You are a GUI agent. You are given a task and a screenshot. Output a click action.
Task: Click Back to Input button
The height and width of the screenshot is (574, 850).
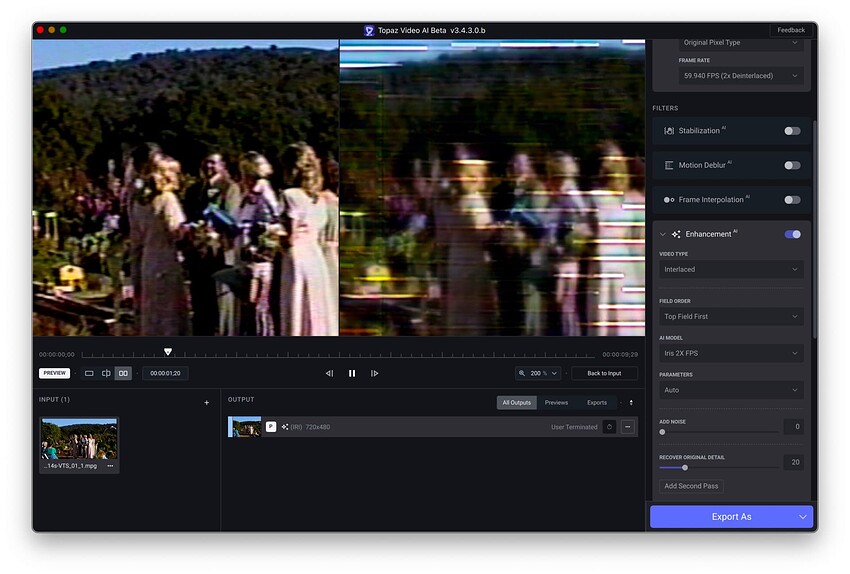pos(604,373)
